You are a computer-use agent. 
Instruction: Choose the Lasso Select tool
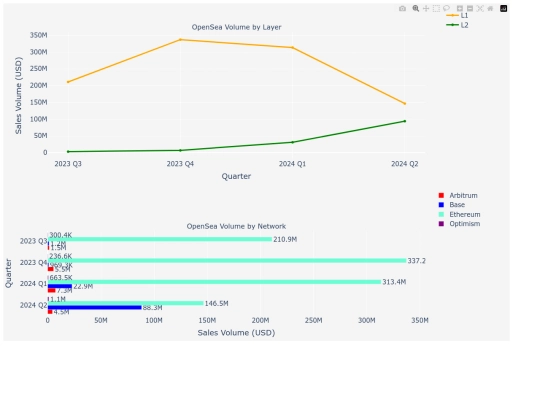coord(446,8)
